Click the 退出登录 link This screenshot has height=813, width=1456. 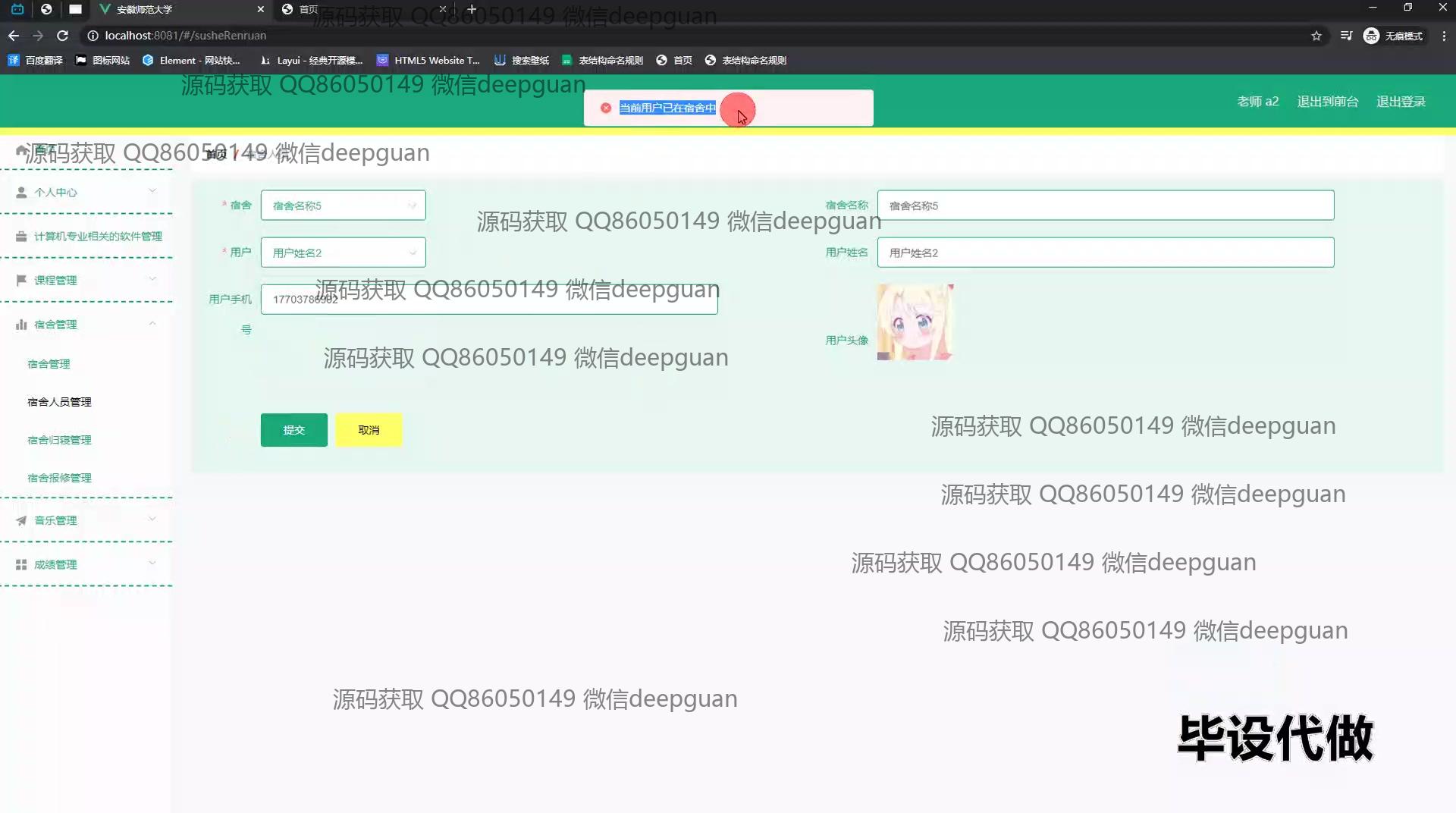pyautogui.click(x=1401, y=102)
